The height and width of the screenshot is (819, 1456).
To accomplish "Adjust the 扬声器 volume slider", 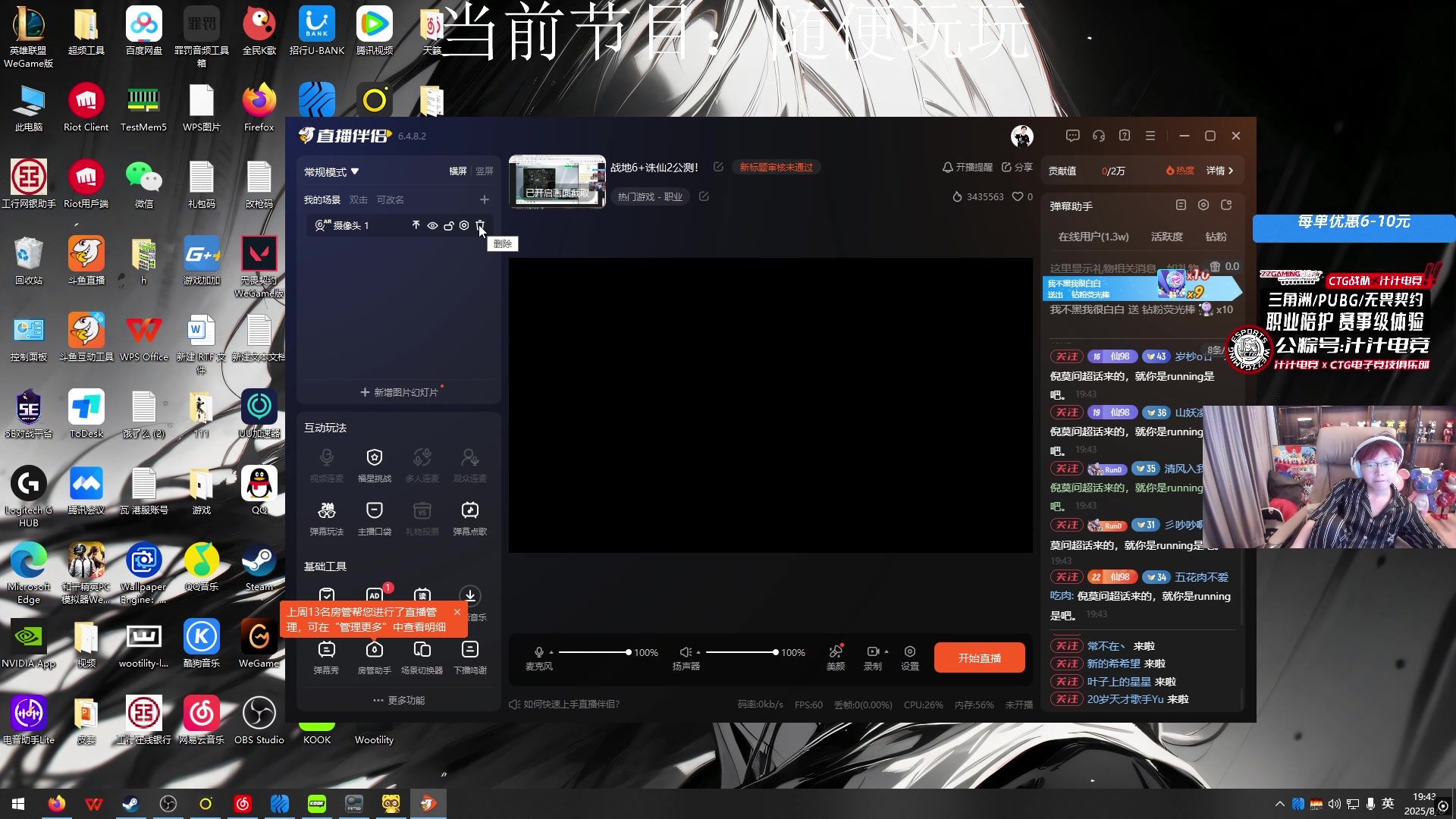I will click(741, 652).
